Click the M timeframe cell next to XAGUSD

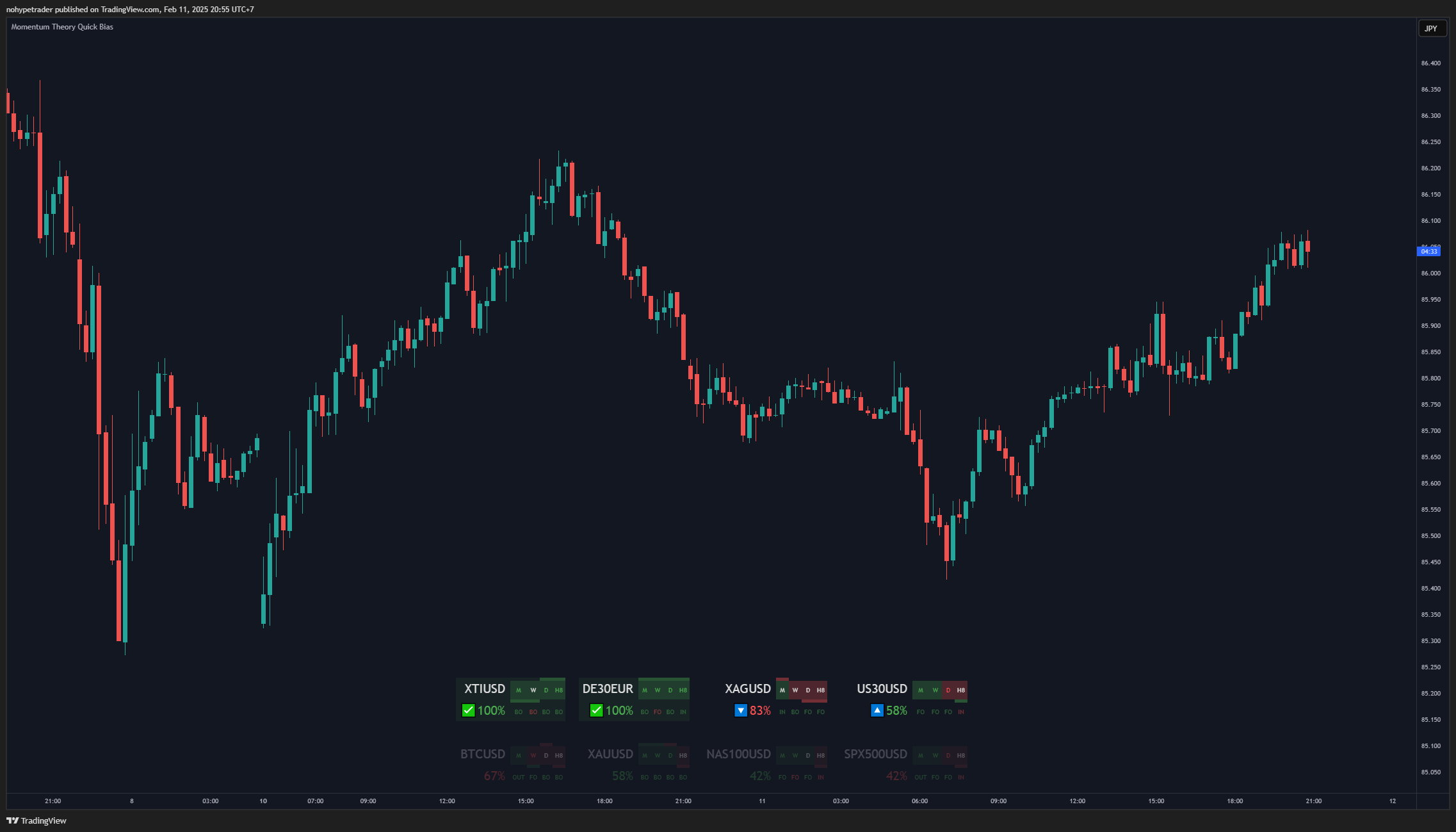pyautogui.click(x=782, y=690)
